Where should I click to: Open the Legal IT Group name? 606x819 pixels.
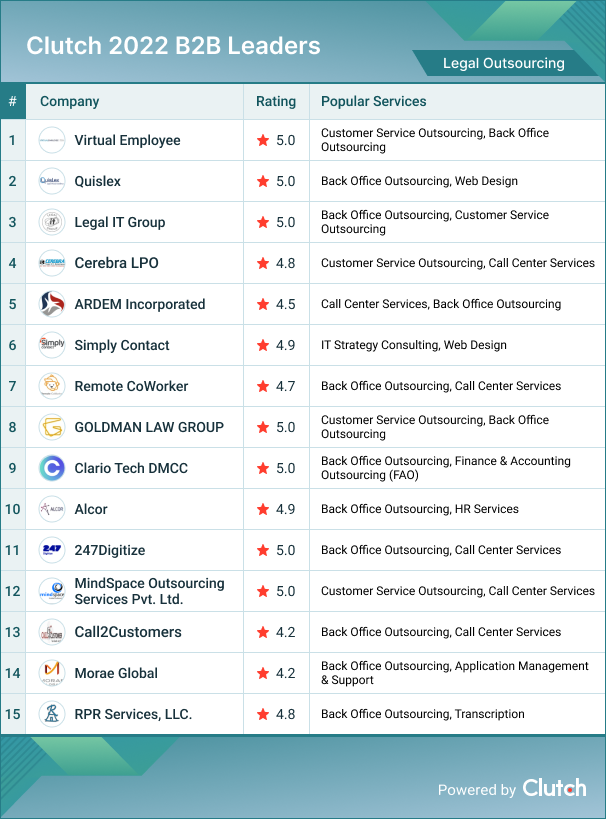click(120, 222)
